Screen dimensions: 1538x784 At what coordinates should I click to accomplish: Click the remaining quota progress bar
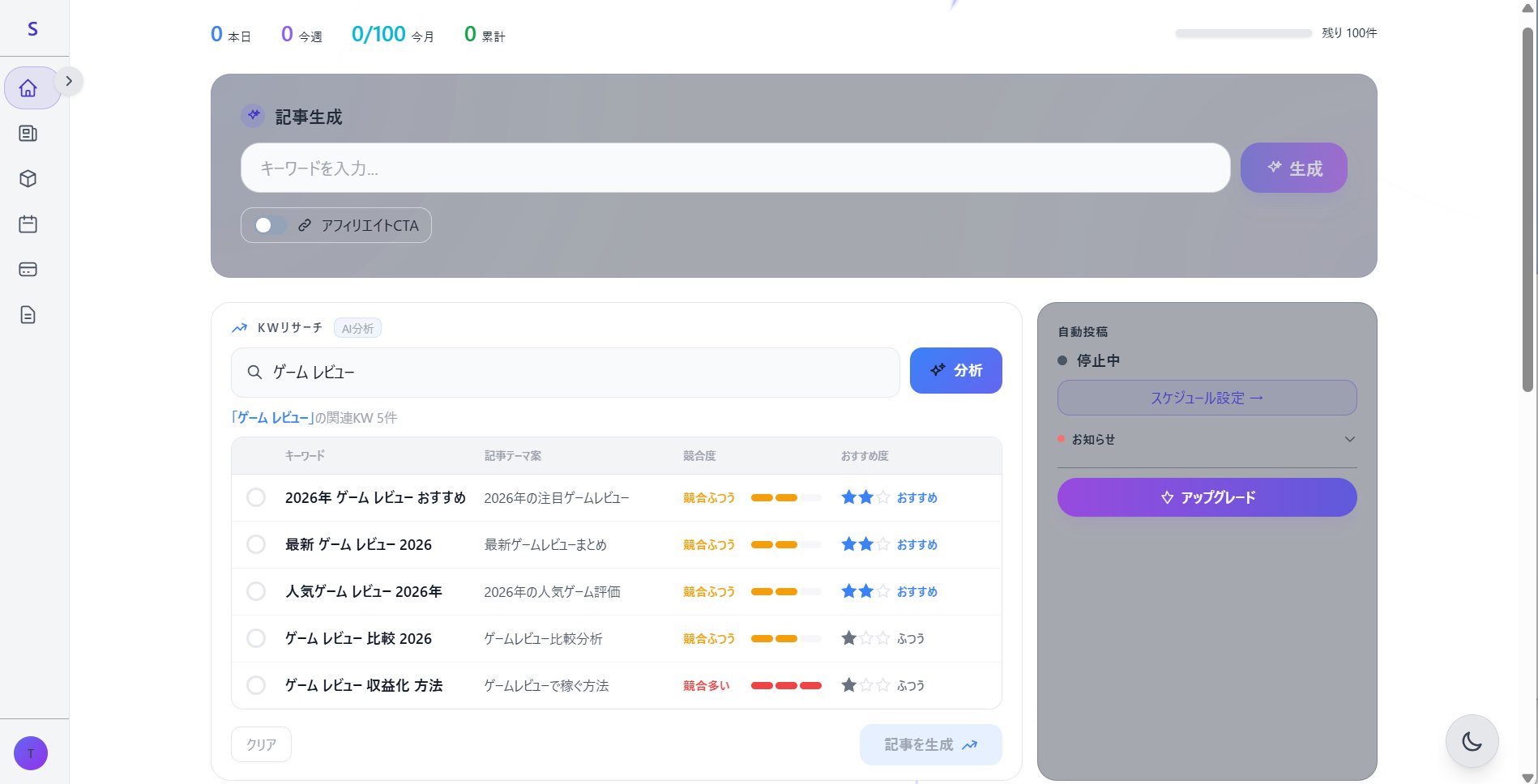(x=1243, y=34)
